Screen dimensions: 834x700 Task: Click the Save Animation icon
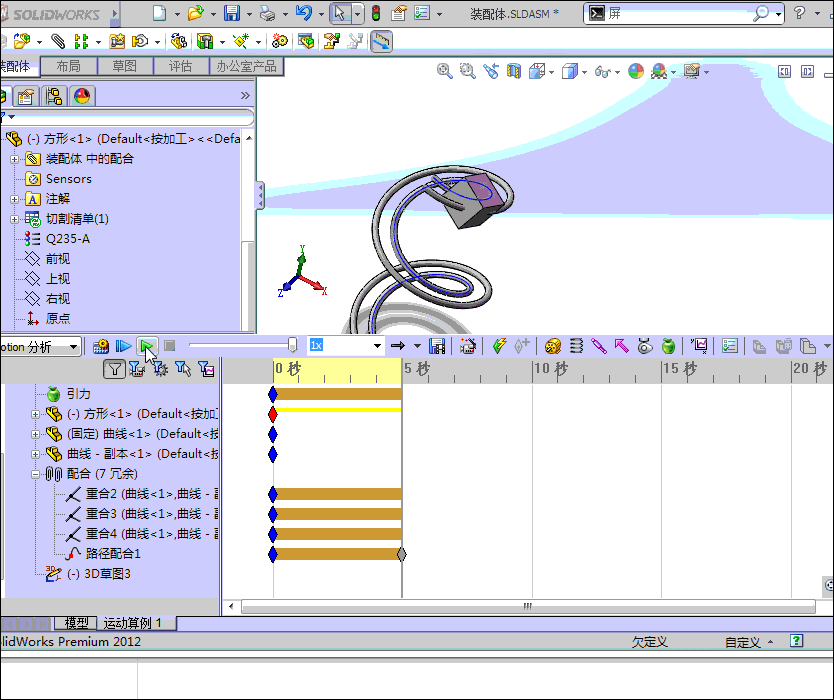[437, 346]
